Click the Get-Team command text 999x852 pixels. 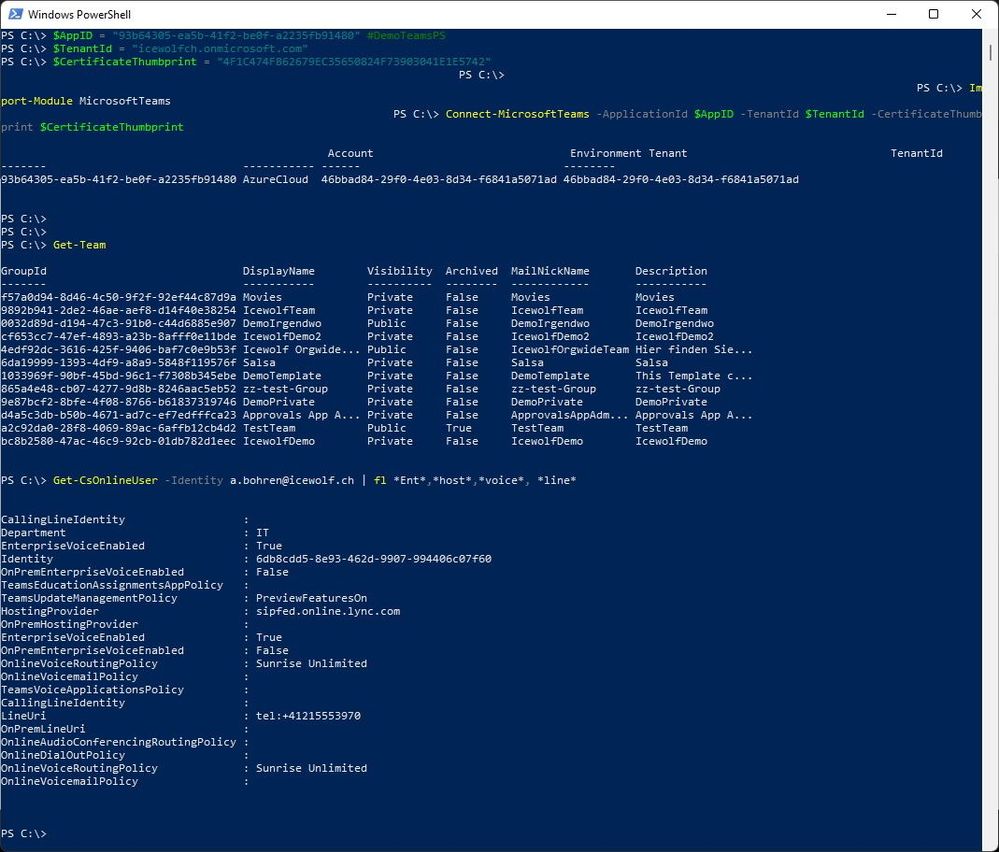tap(79, 245)
